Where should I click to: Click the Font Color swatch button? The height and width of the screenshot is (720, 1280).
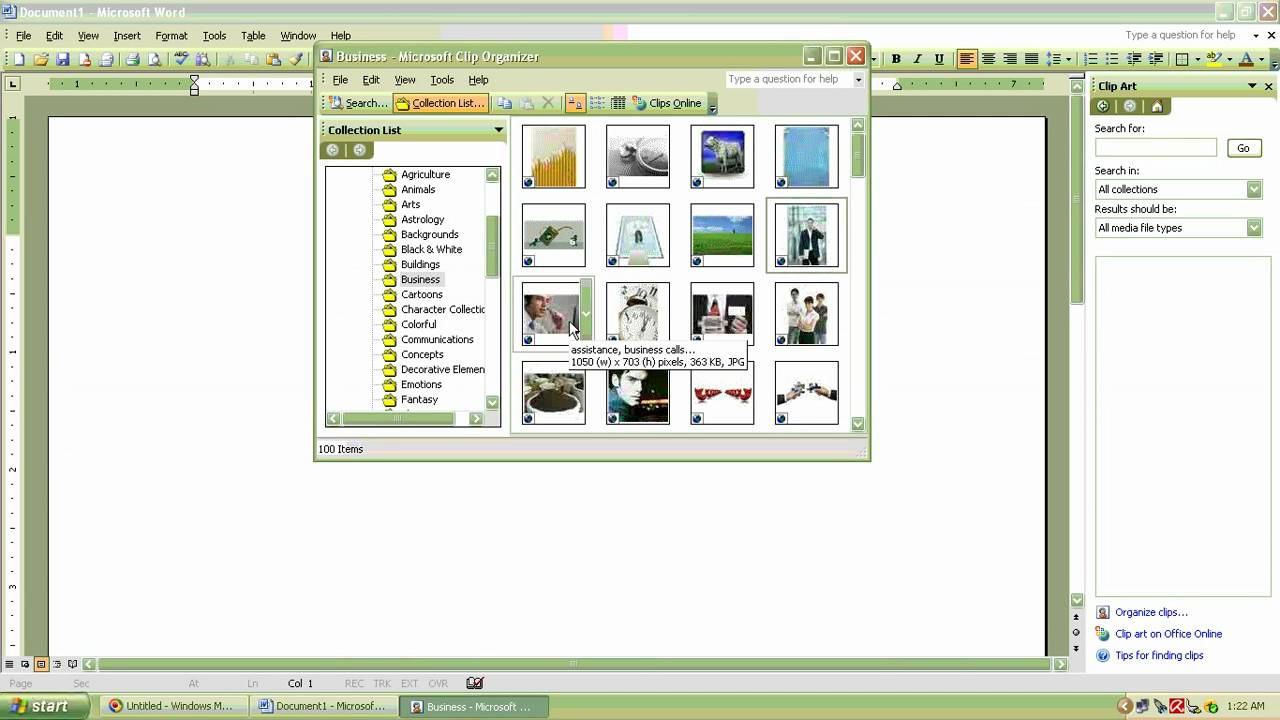pyautogui.click(x=1247, y=59)
